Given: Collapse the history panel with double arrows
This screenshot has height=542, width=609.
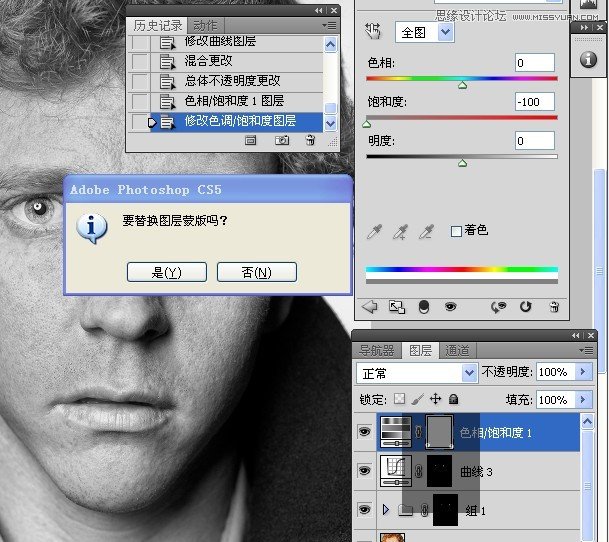Looking at the screenshot, I should [x=319, y=10].
